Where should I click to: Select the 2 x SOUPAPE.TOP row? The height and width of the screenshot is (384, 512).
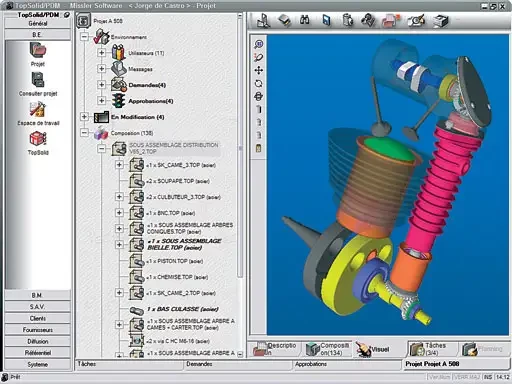[x=178, y=181]
